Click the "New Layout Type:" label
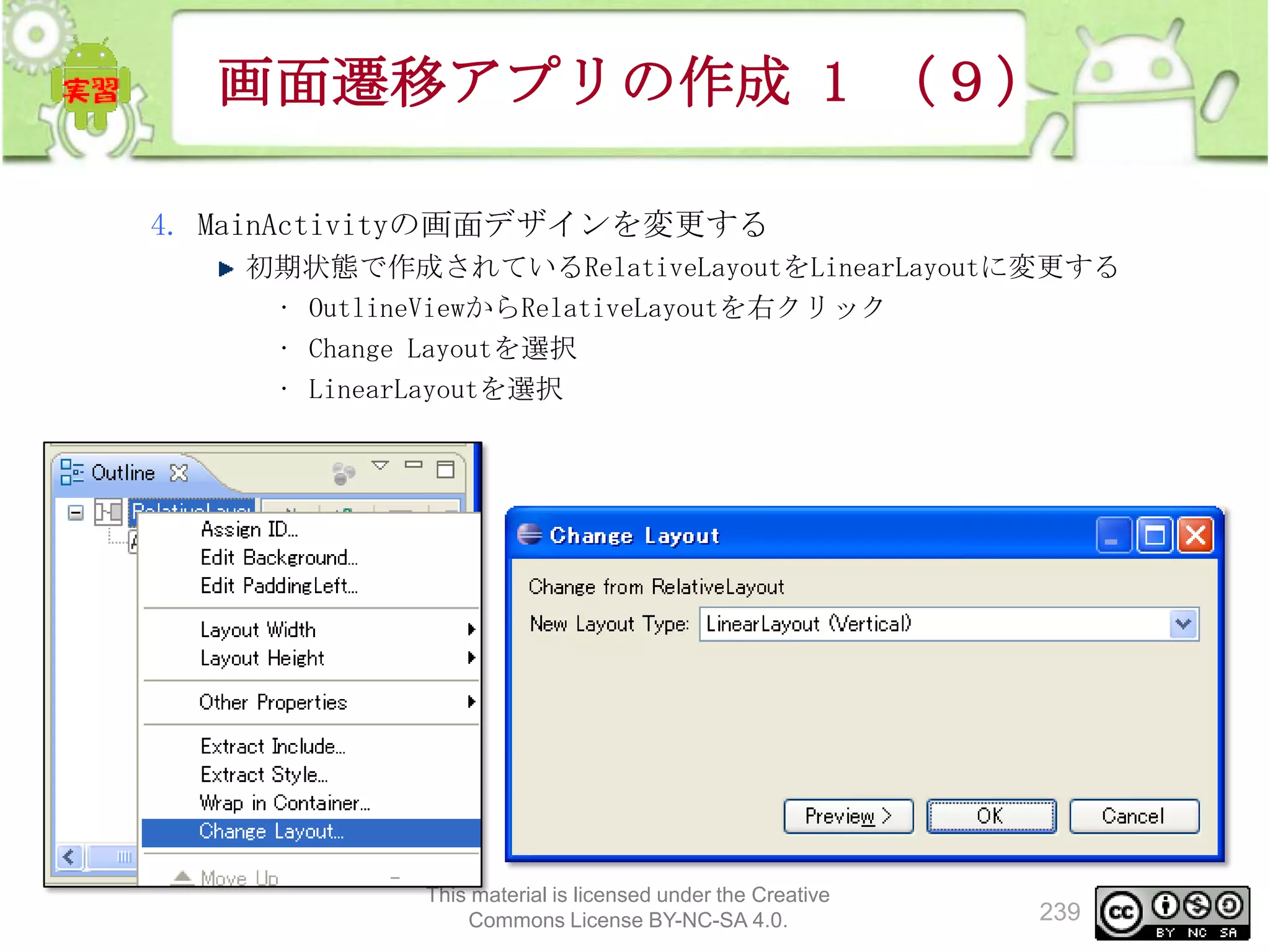The width and height of the screenshot is (1270, 952). pyautogui.click(x=609, y=624)
